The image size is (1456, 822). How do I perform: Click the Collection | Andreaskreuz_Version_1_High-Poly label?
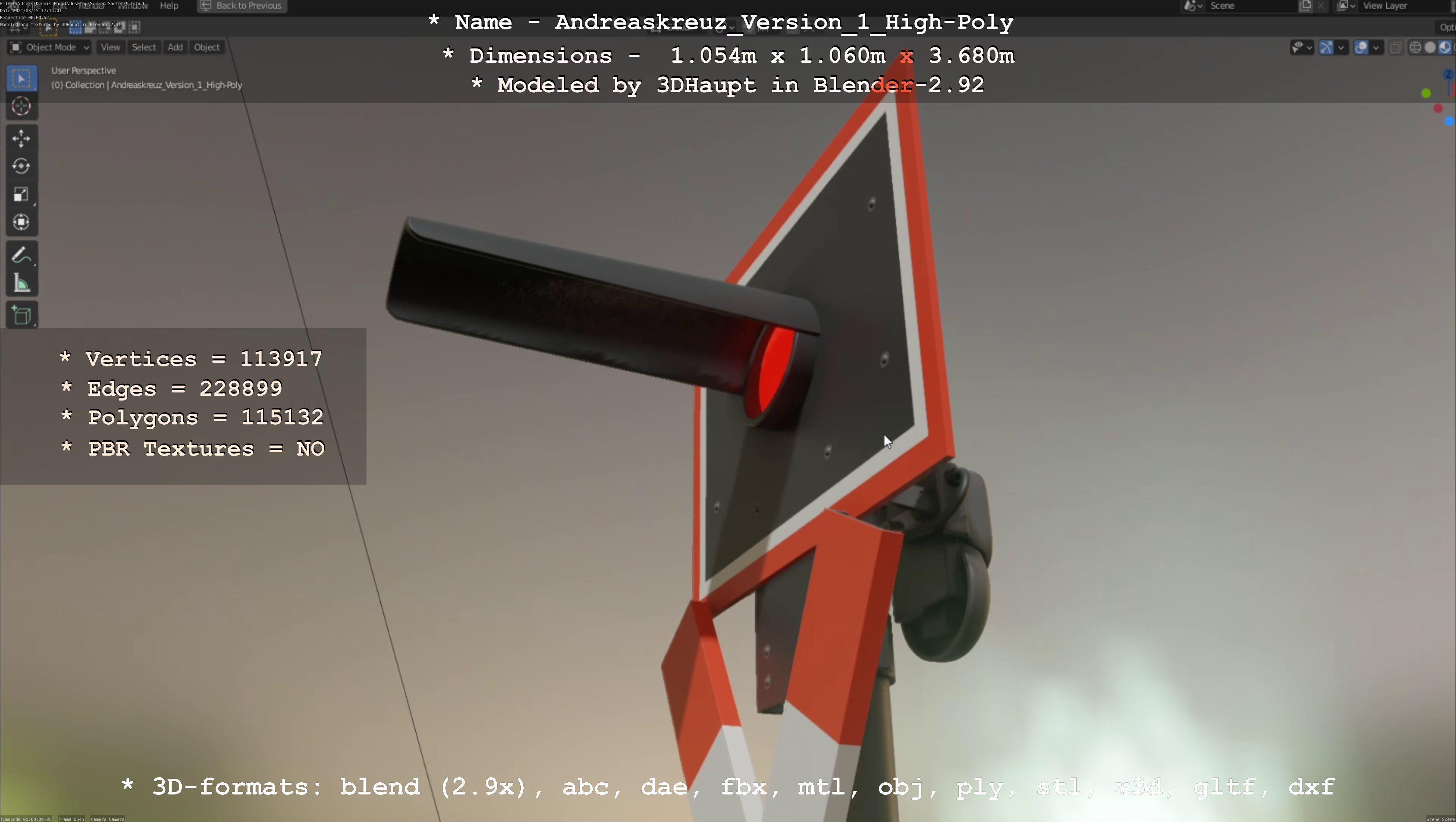pyautogui.click(x=147, y=85)
